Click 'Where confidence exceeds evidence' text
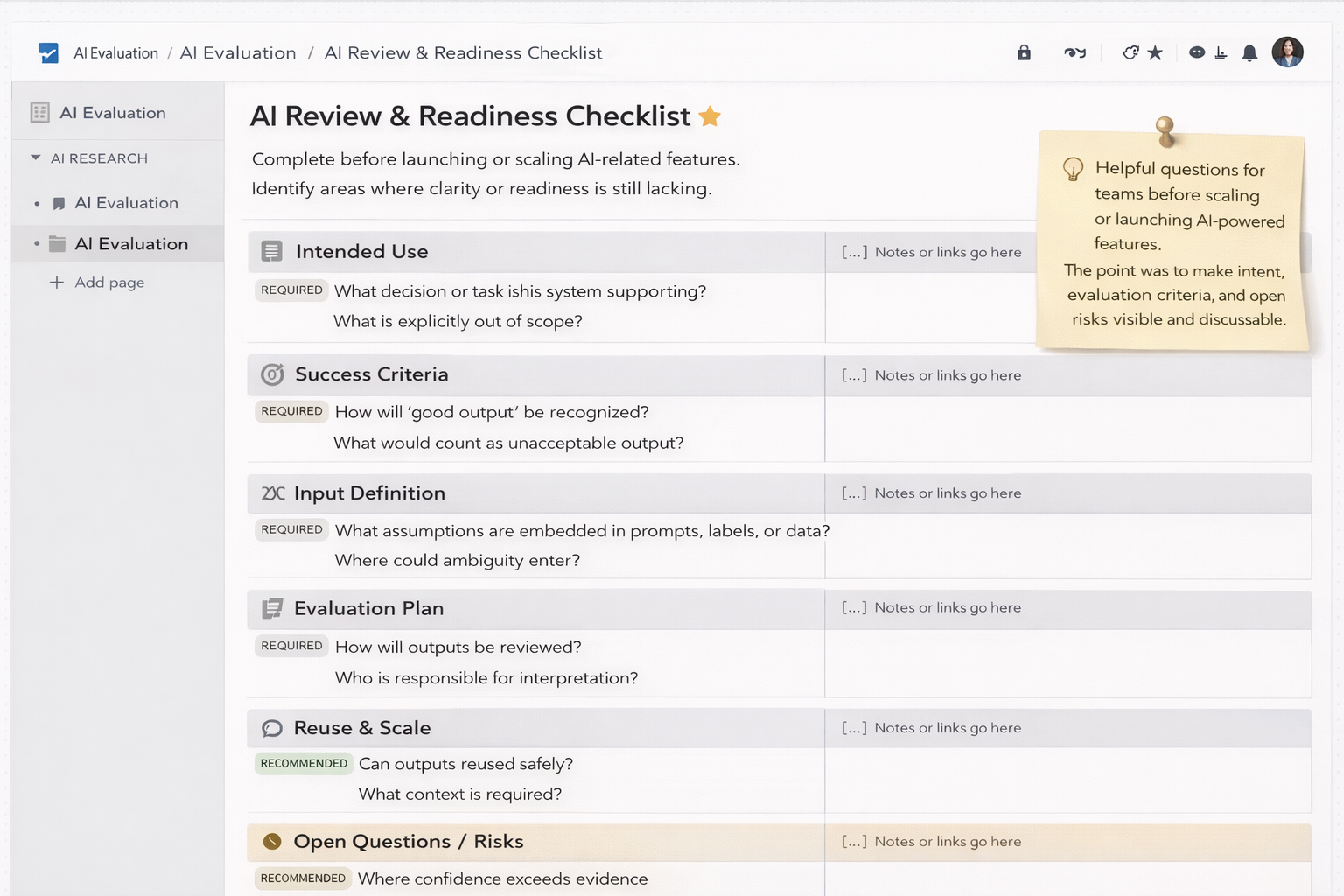 click(x=503, y=878)
